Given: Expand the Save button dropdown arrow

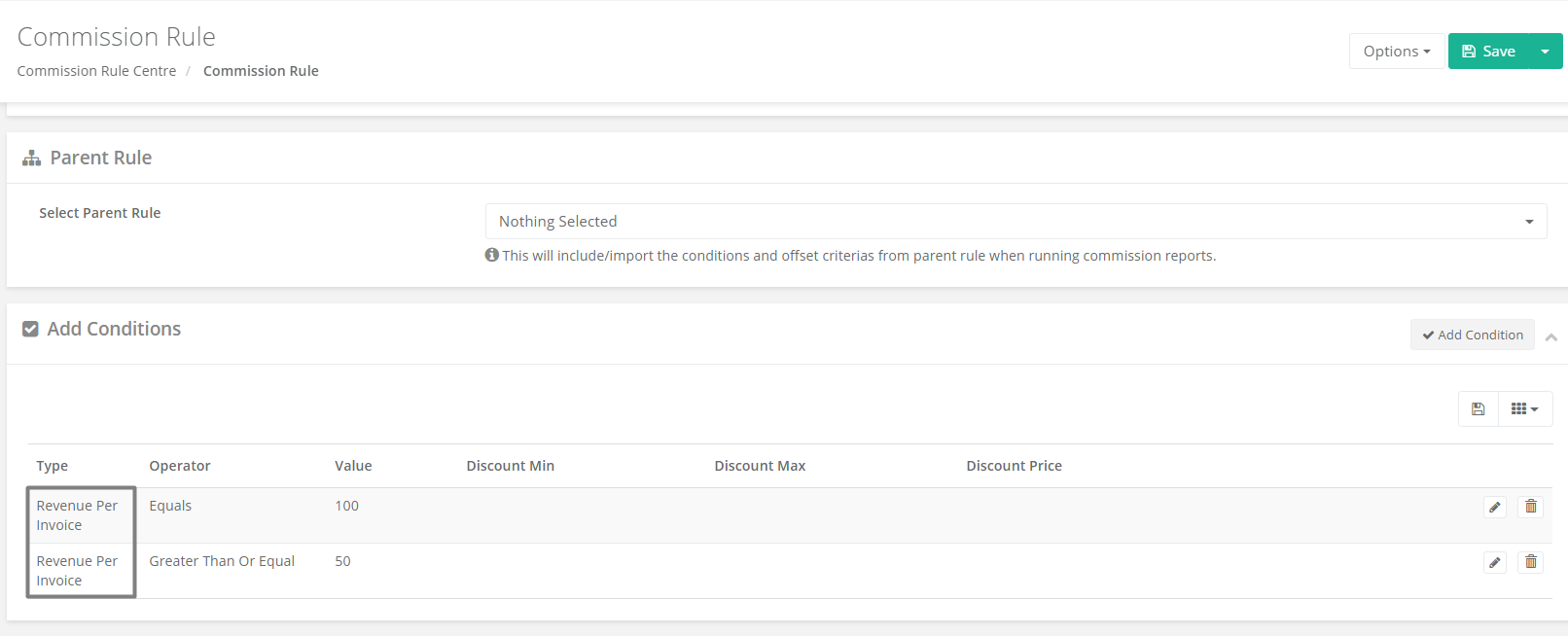Looking at the screenshot, I should point(1545,52).
